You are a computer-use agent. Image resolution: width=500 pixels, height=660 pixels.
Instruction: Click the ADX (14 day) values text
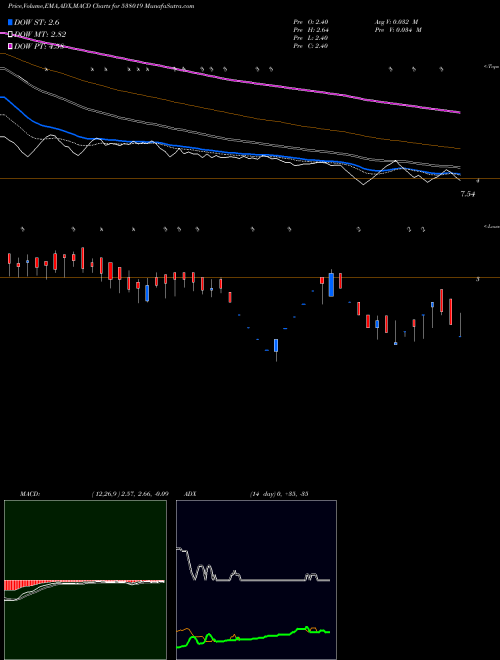[x=279, y=493]
